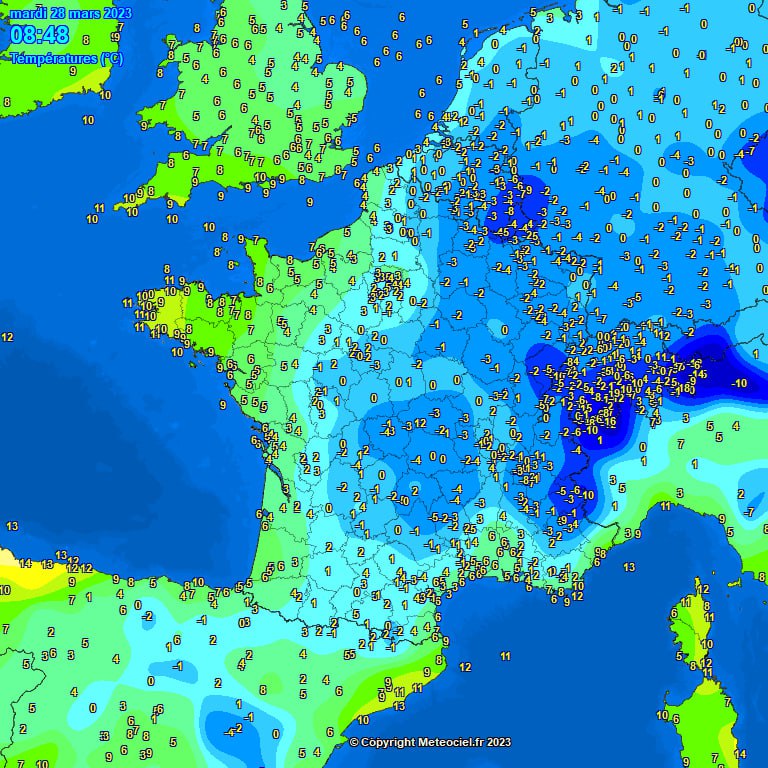Click the 12 in sea east of Spanish coast
Viewport: 768px width, 768px height.
[x=465, y=666]
